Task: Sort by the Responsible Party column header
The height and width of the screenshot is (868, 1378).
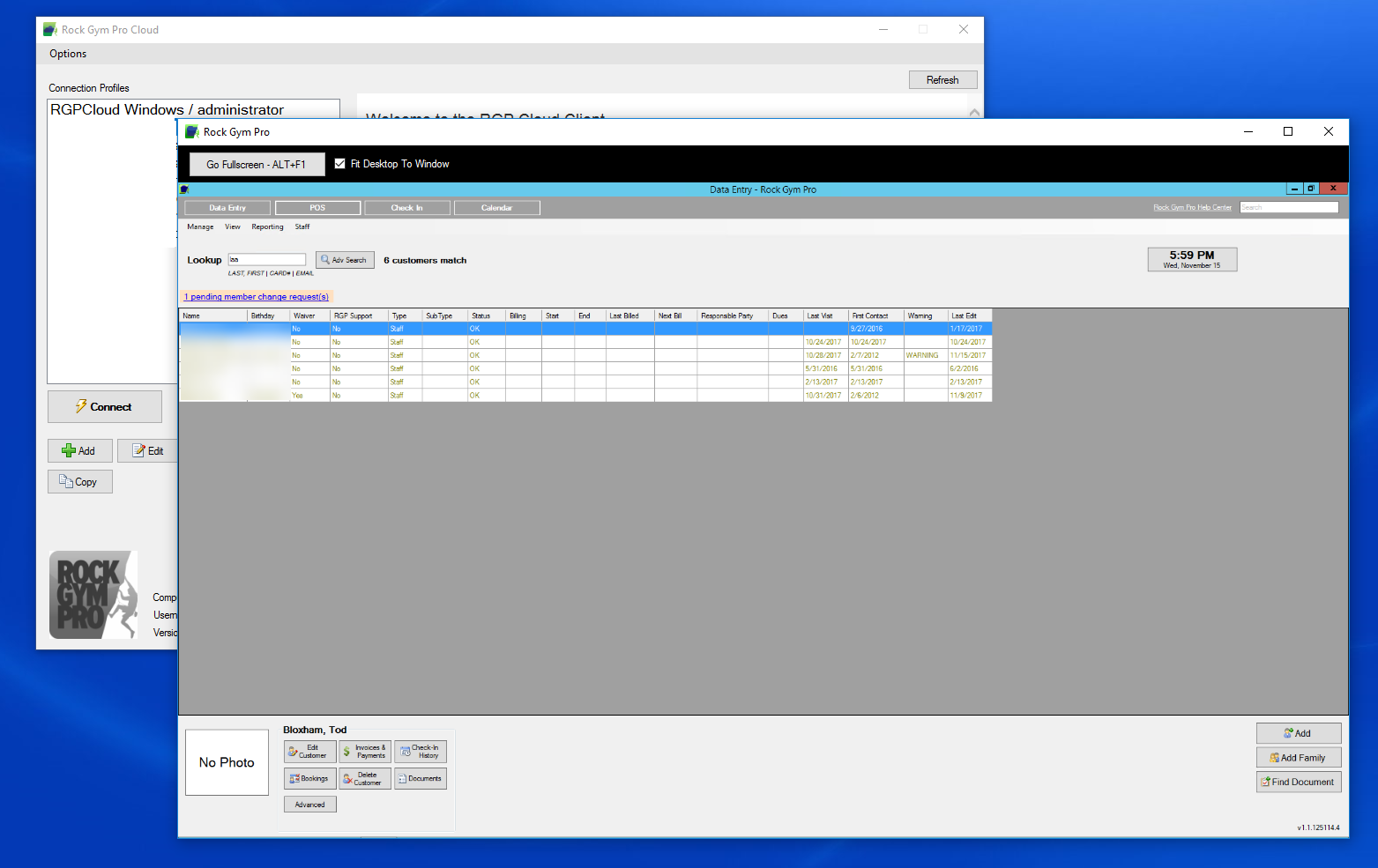Action: pos(733,315)
